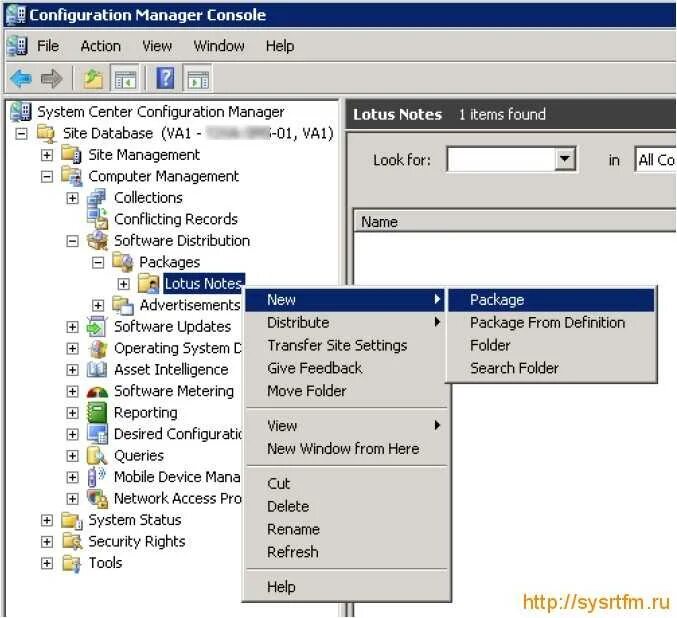Select Cut in the context menu

coord(345,484)
